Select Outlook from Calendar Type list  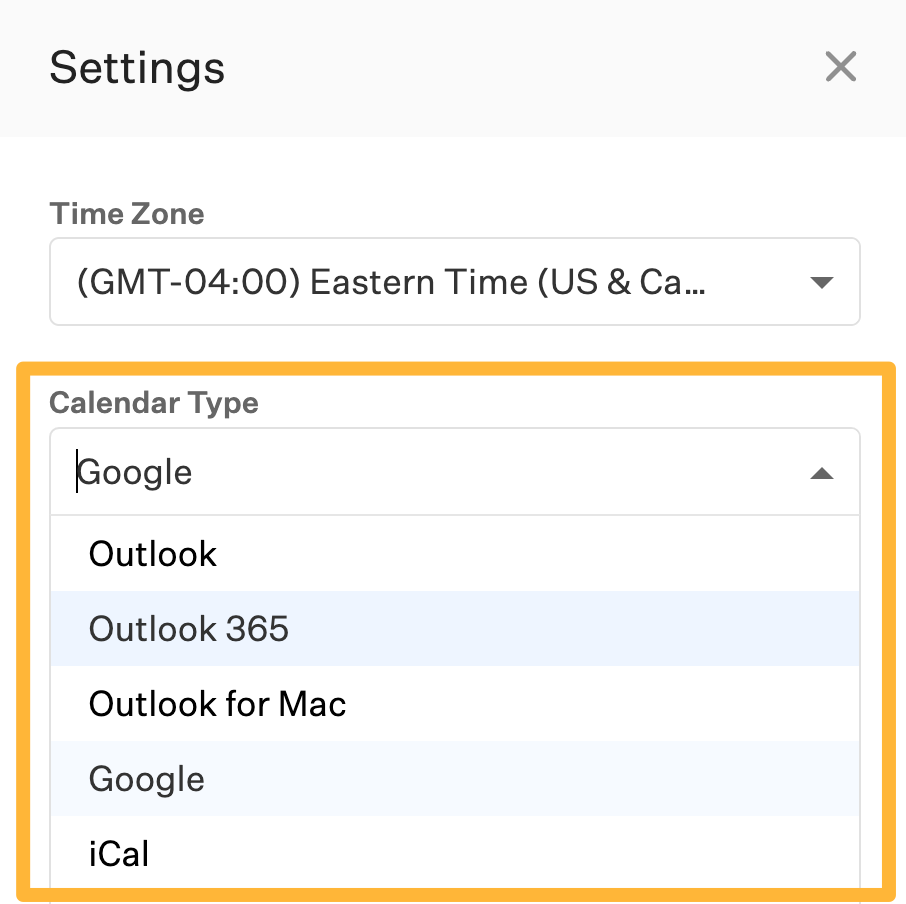click(x=153, y=554)
